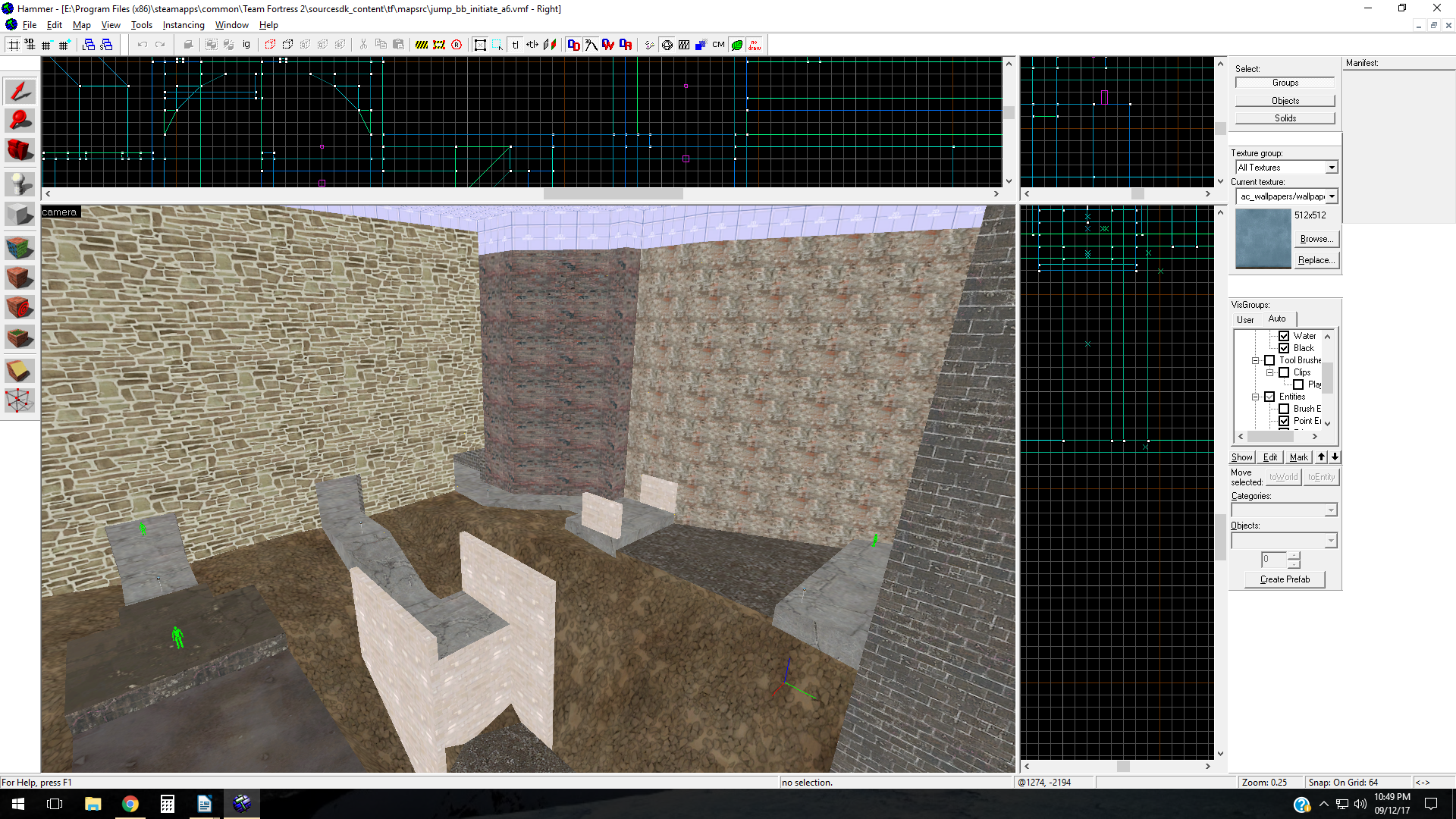
Task: Open the Texture group dropdown
Action: tap(1332, 168)
